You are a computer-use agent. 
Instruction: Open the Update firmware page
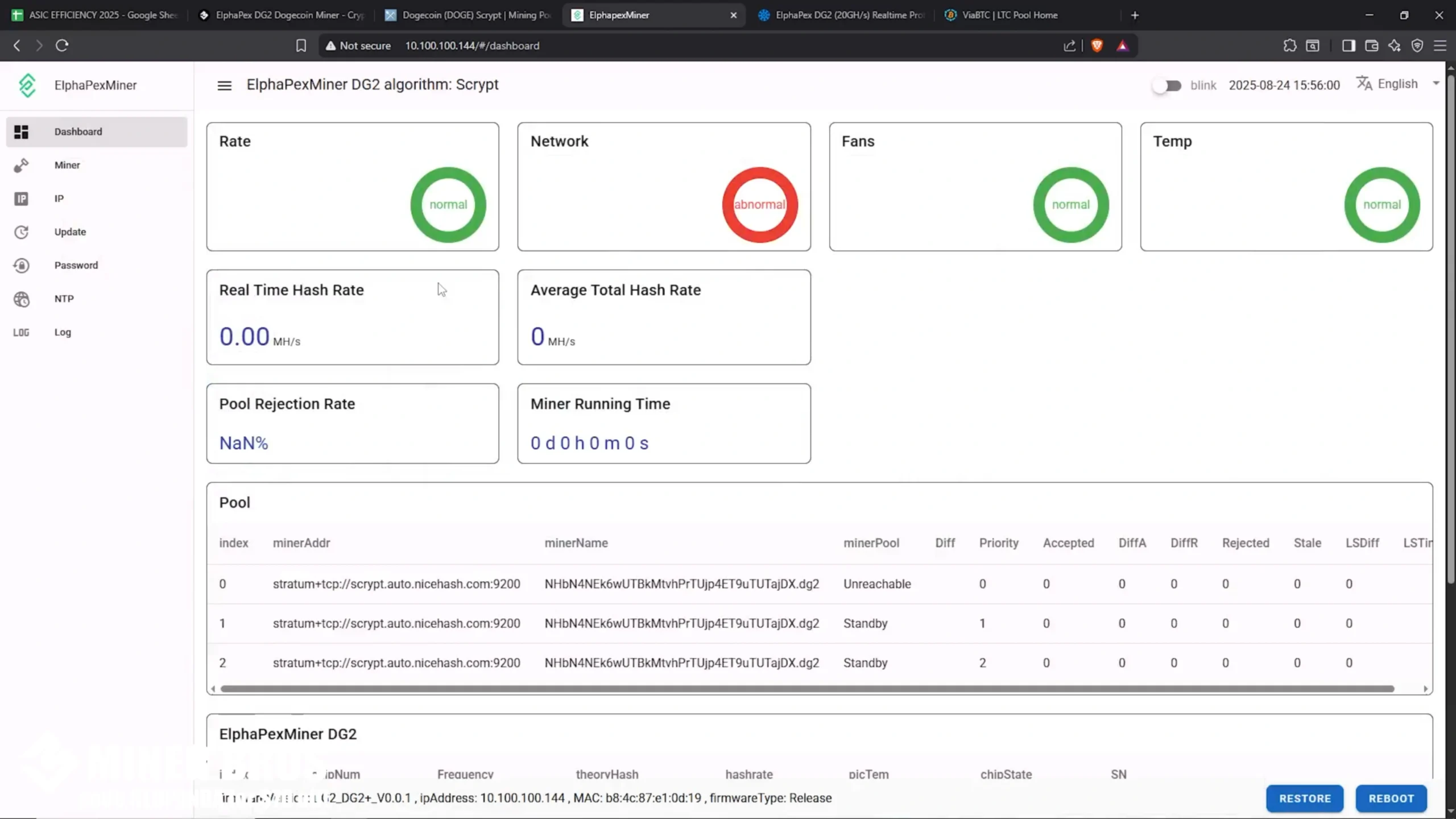click(x=97, y=232)
